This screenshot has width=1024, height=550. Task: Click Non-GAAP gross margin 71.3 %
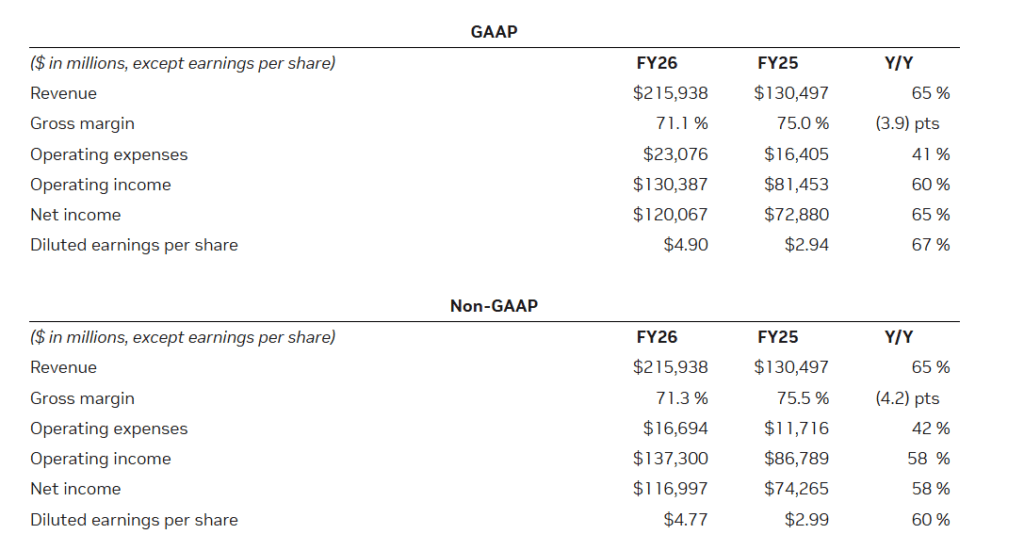[x=680, y=398]
